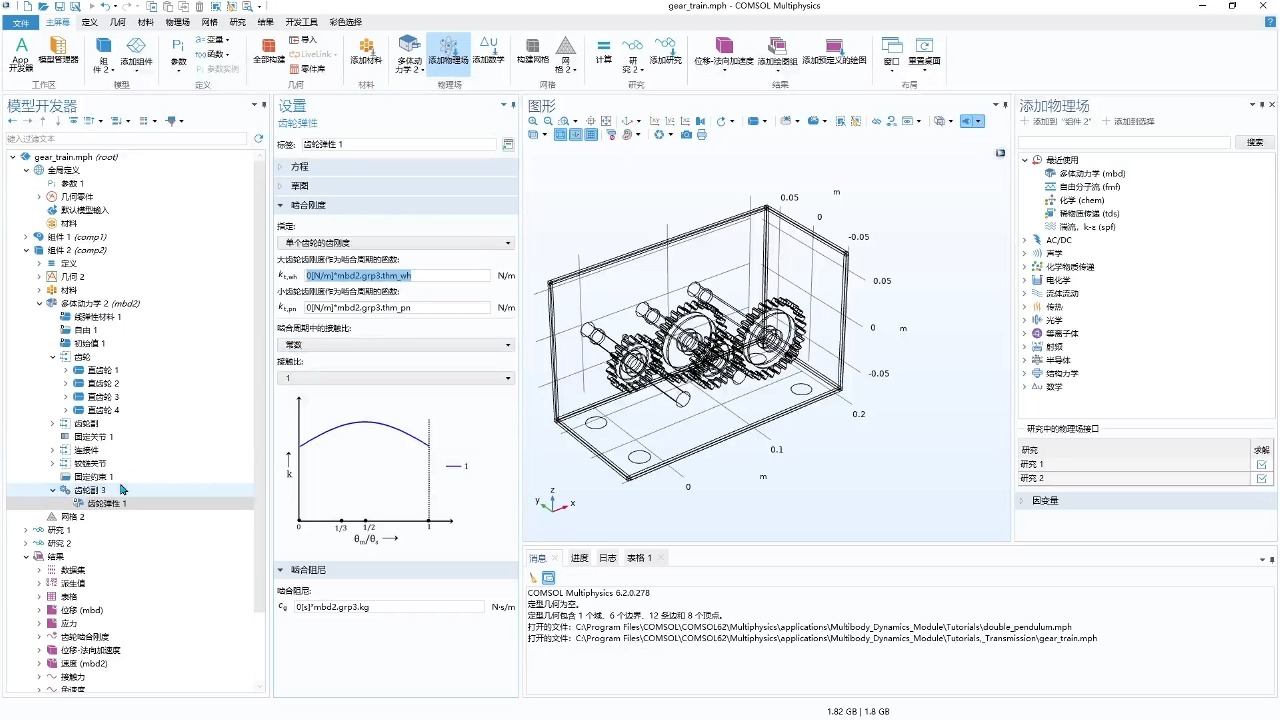Switch to 日志 tab
The width and height of the screenshot is (1280, 720).
pos(607,558)
